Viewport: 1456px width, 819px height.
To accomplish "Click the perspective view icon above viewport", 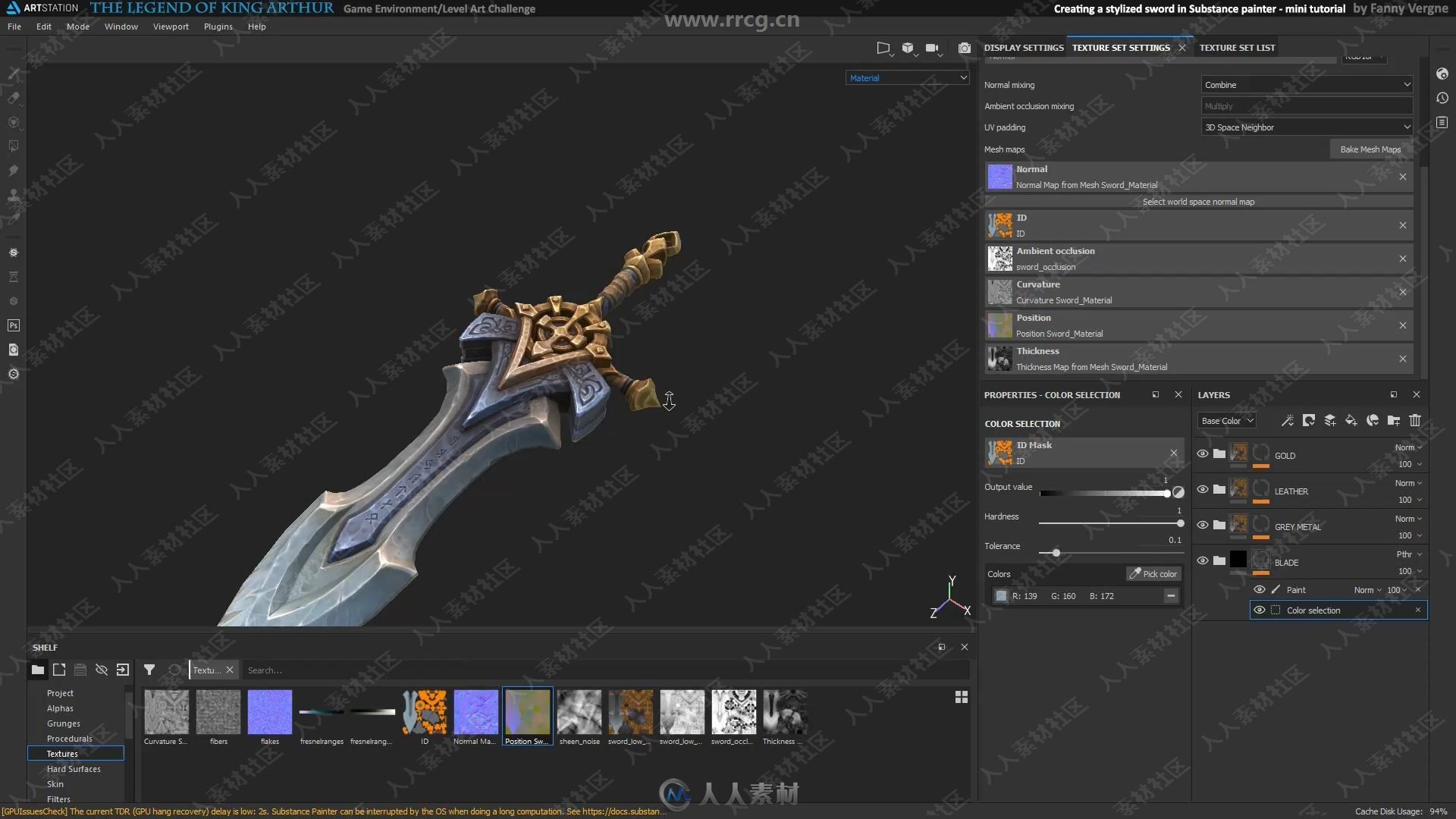I will [x=883, y=48].
